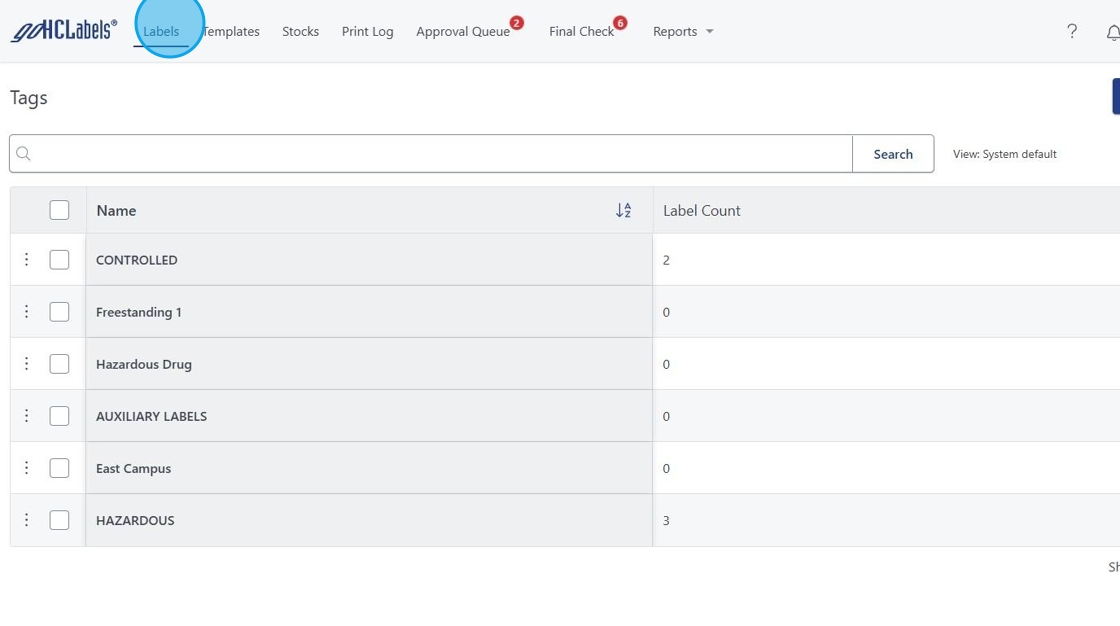Open row menu for HAZARDOUS tag
Viewport: 1120px width, 626px height.
pyautogui.click(x=27, y=520)
